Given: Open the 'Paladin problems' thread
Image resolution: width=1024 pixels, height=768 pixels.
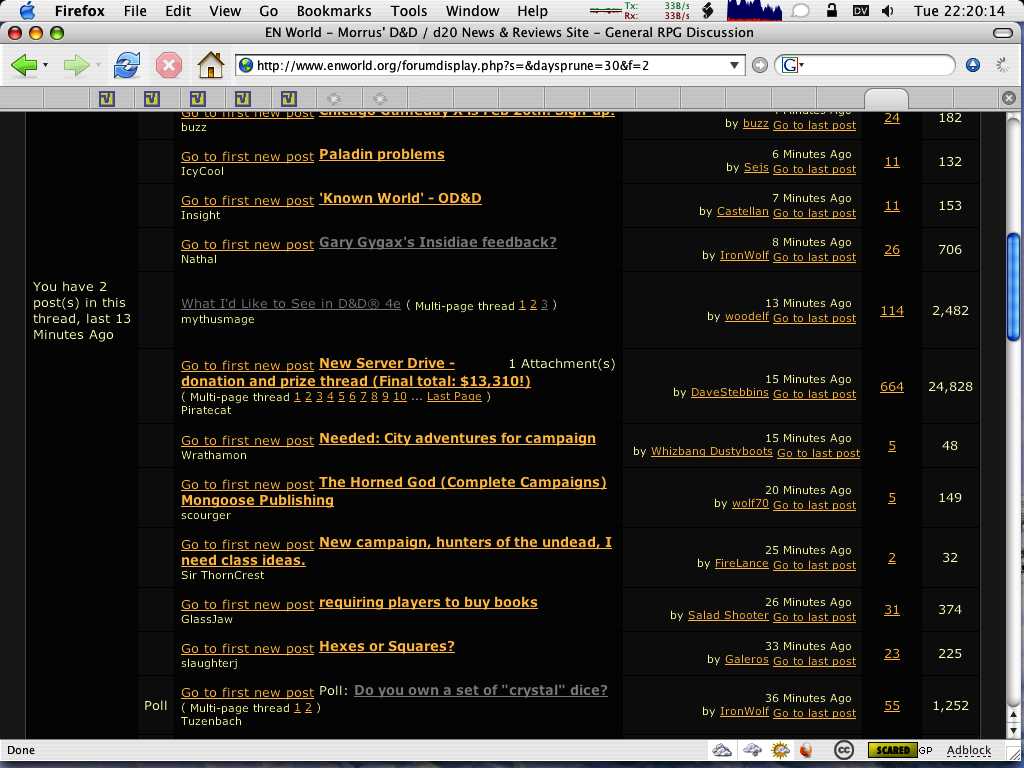Looking at the screenshot, I should coord(381,155).
